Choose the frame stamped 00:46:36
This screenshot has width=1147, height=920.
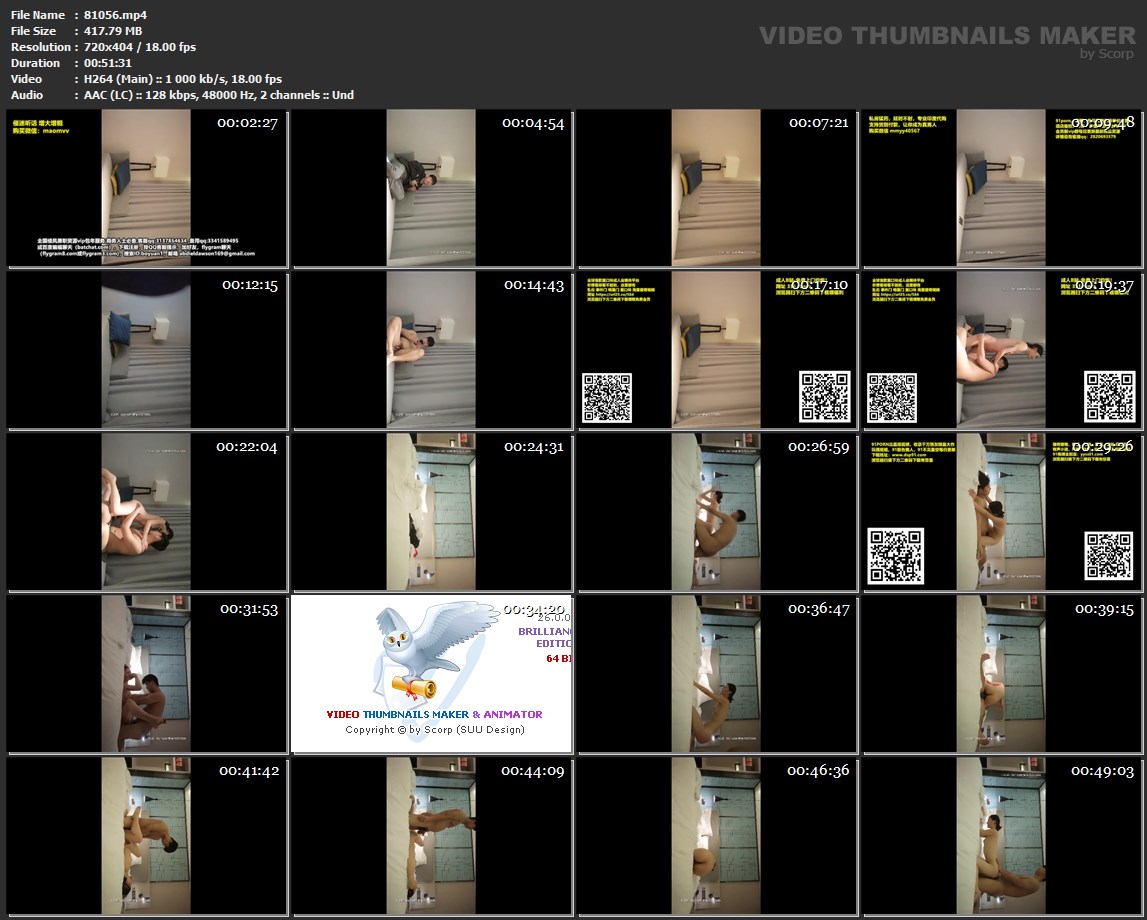tap(716, 836)
